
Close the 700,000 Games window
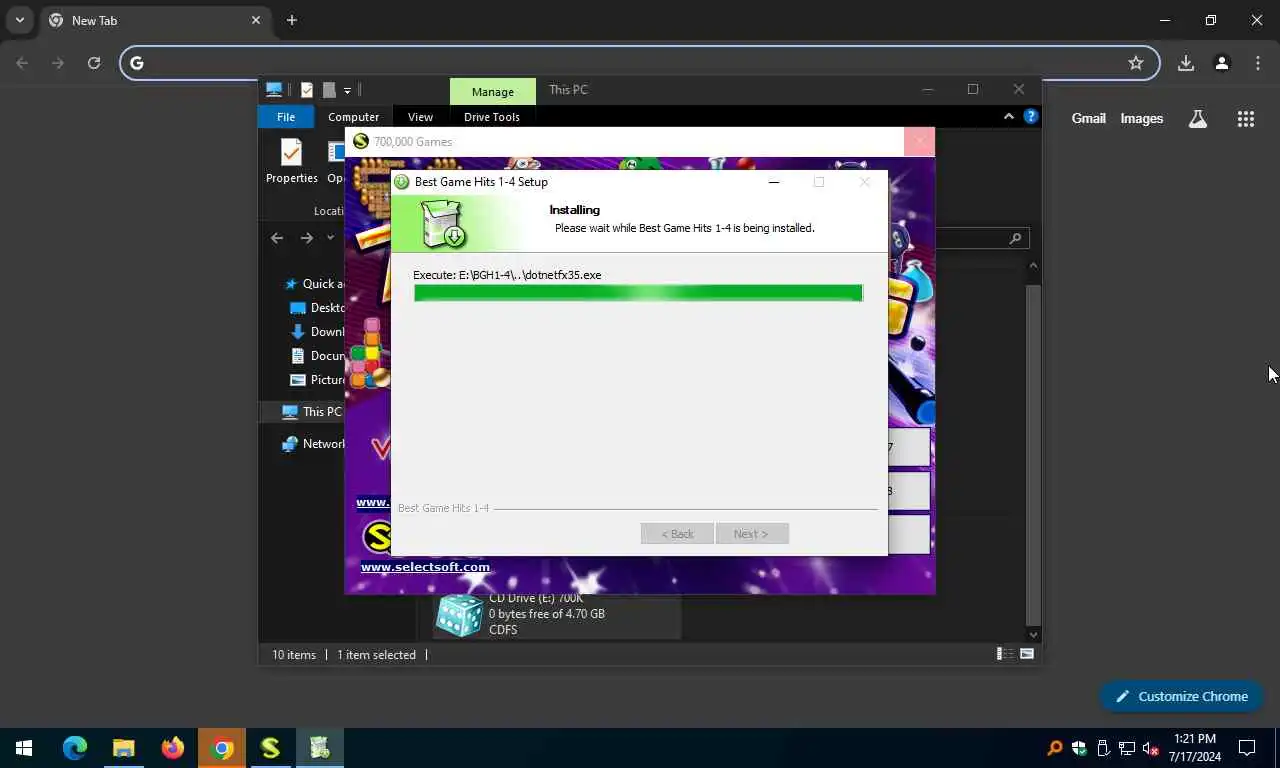(x=919, y=142)
